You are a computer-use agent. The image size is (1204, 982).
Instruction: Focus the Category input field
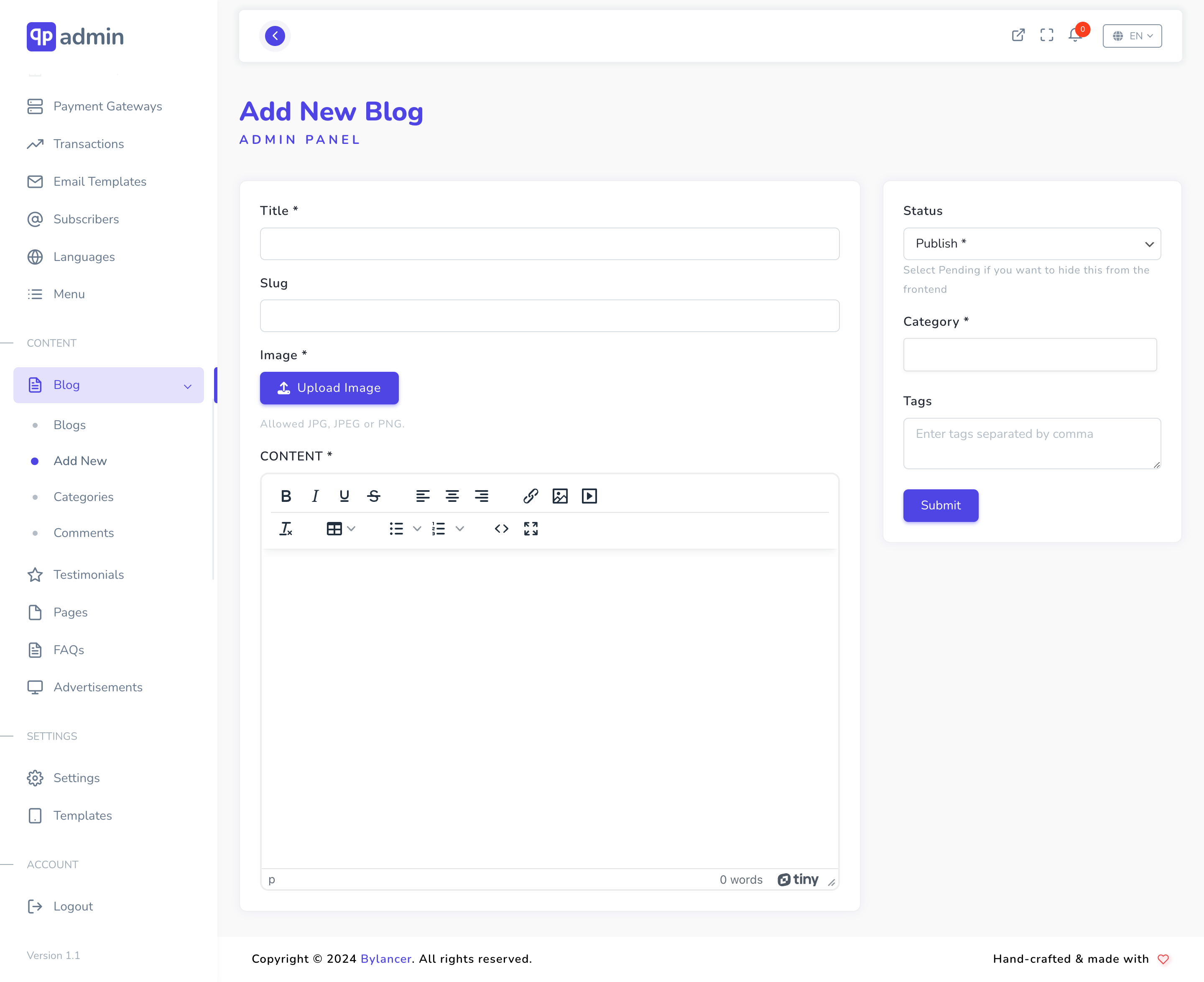(x=1030, y=355)
